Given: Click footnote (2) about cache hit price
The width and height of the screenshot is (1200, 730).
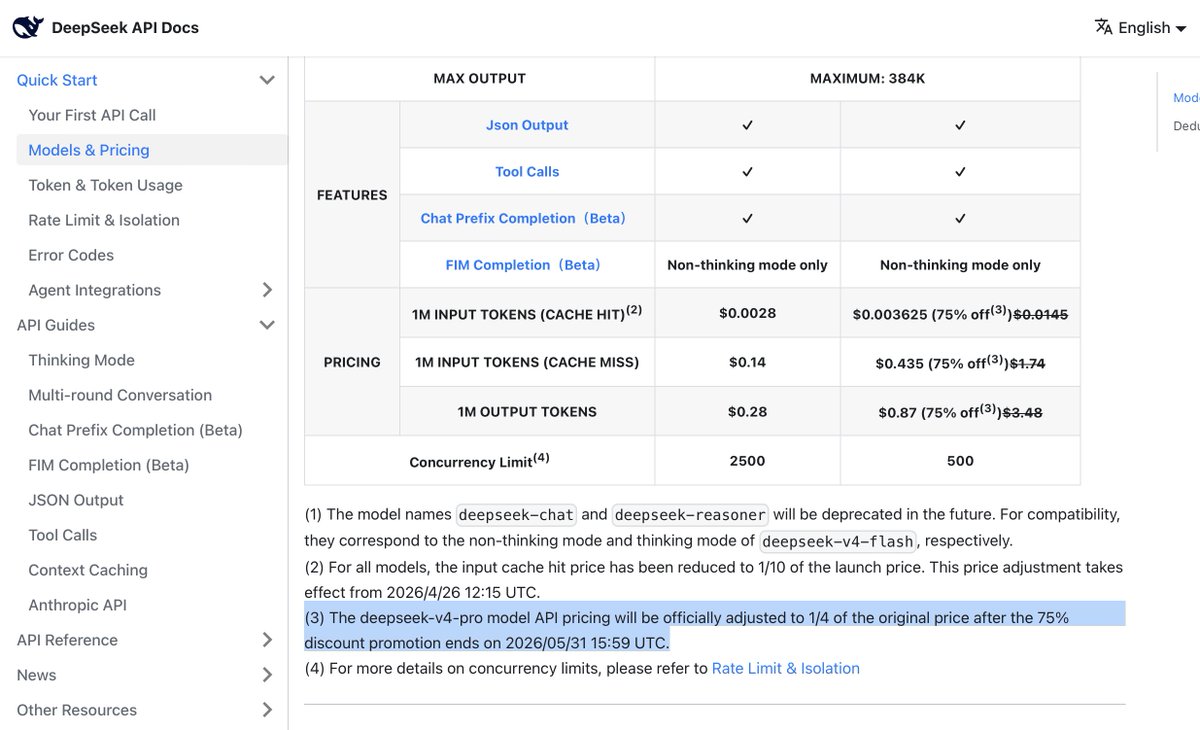Looking at the screenshot, I should pyautogui.click(x=714, y=579).
